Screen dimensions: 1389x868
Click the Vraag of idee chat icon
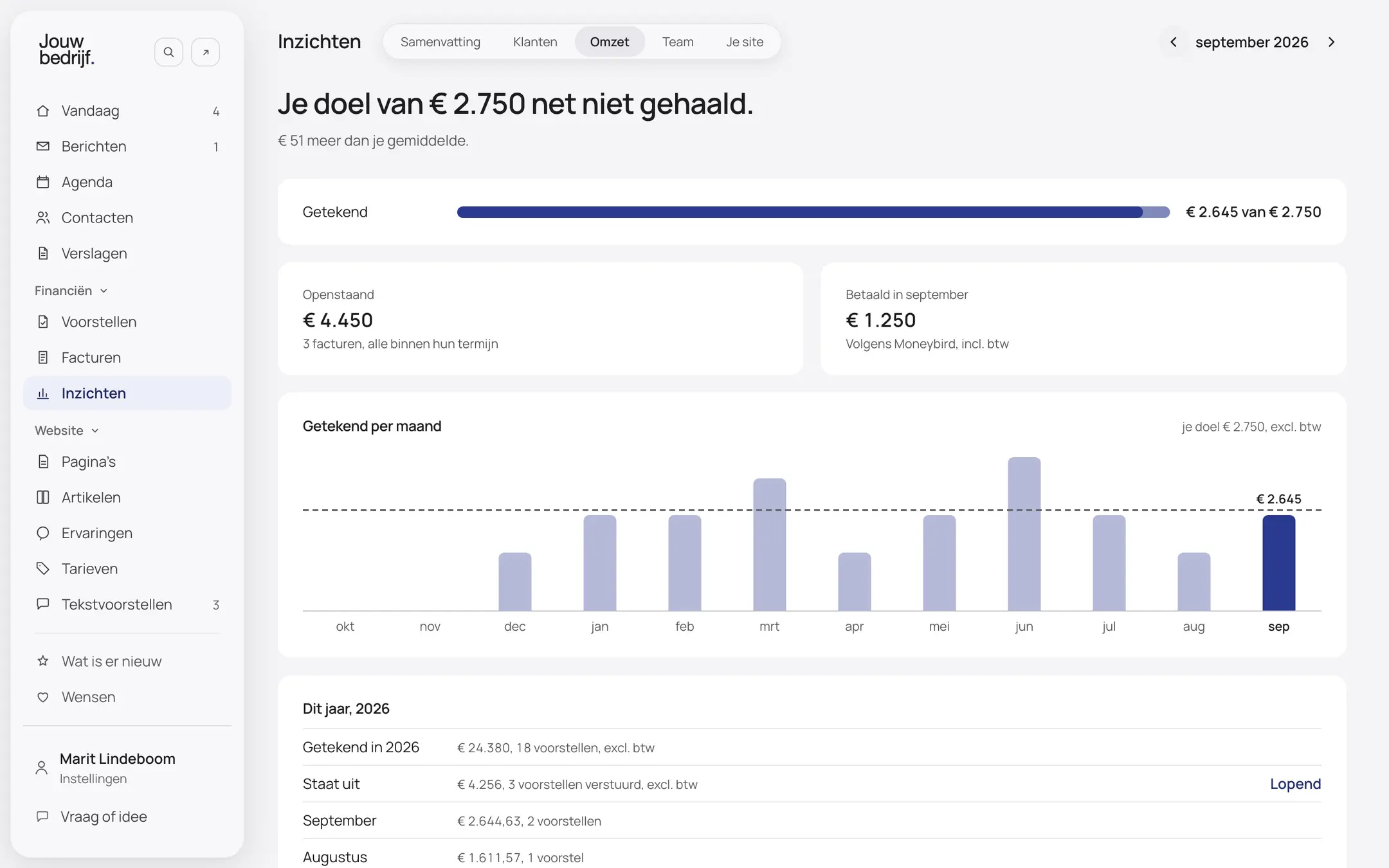[x=43, y=817]
